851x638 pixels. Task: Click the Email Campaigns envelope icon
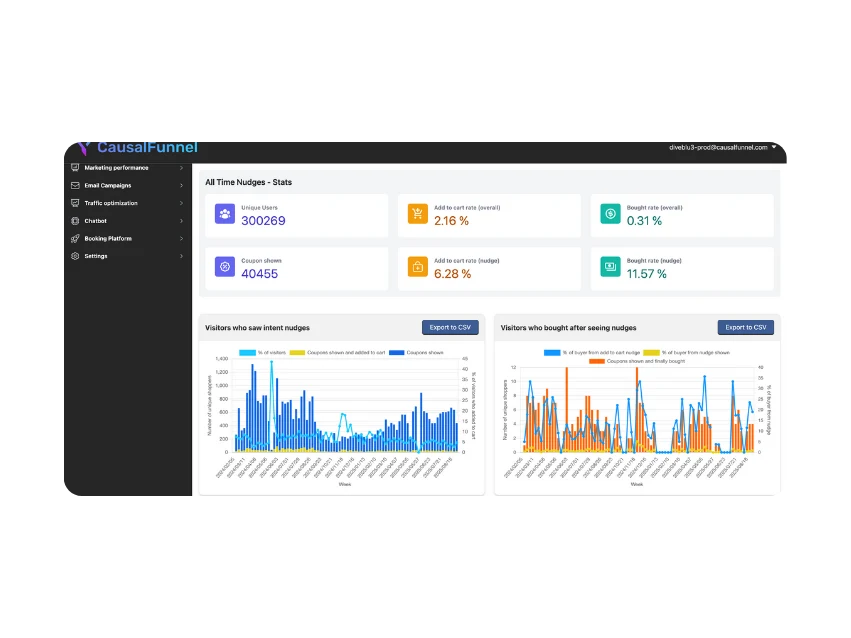pos(75,185)
